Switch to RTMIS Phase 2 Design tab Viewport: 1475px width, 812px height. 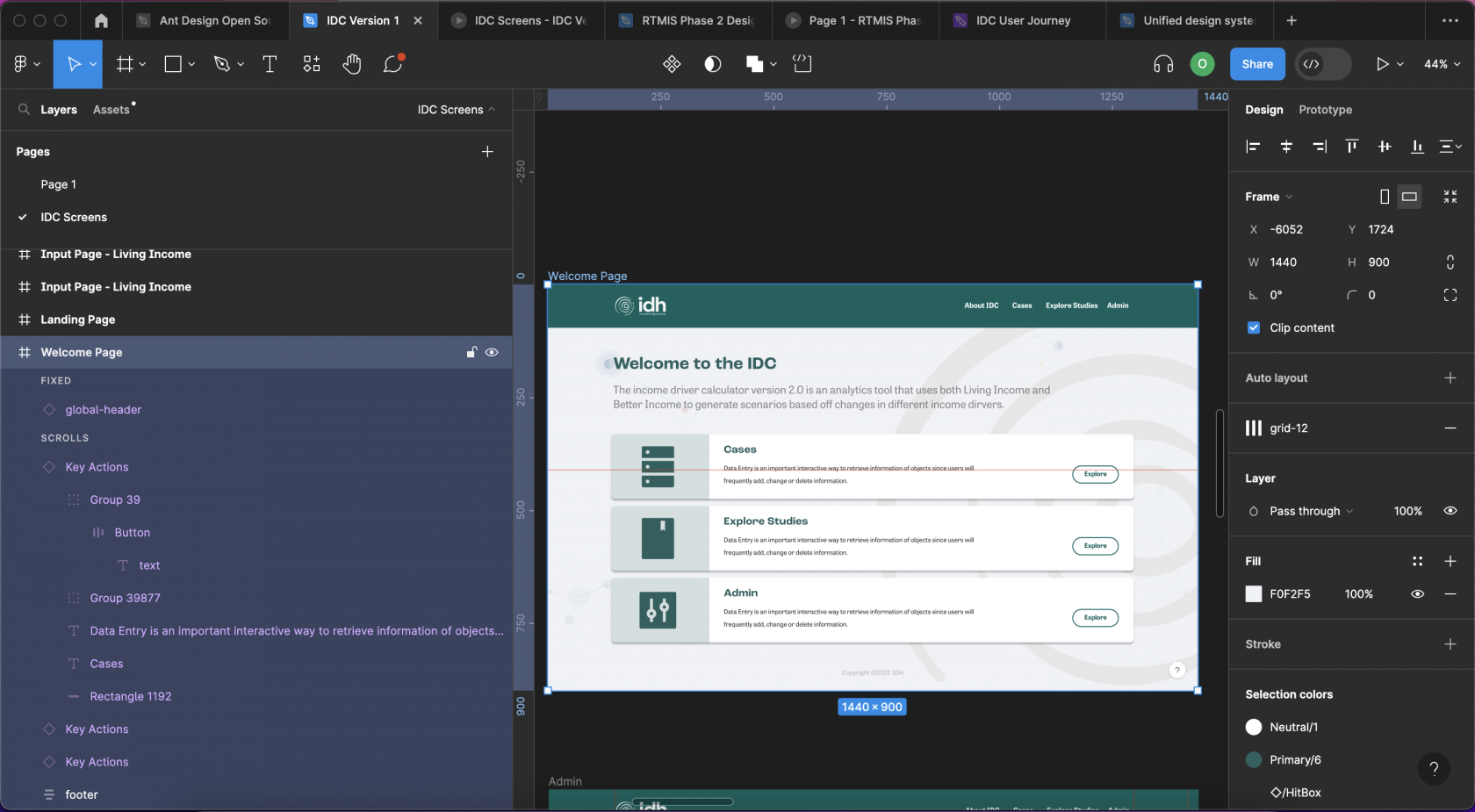(x=687, y=20)
